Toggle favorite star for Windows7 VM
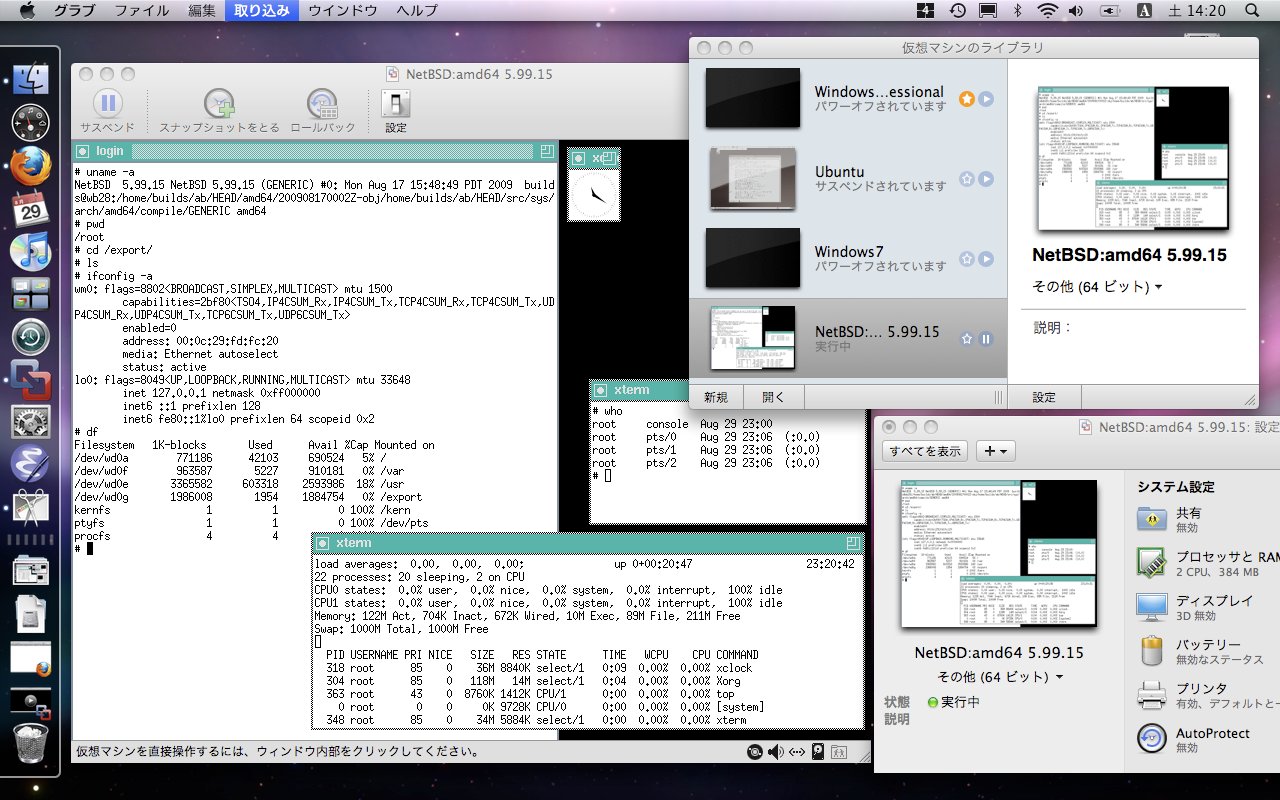This screenshot has height=800, width=1280. (x=967, y=259)
